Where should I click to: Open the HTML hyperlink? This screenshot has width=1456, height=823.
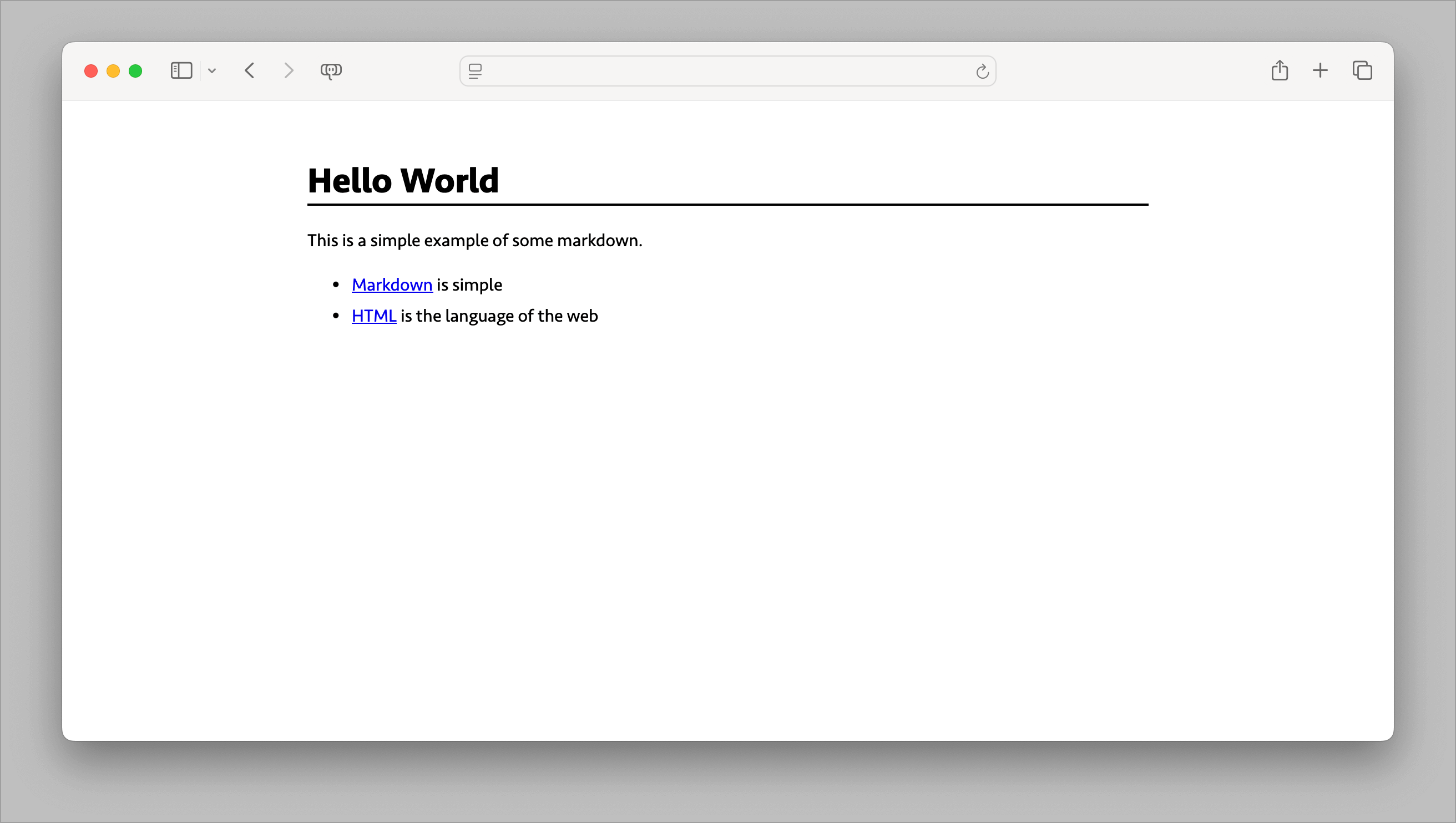pos(374,316)
